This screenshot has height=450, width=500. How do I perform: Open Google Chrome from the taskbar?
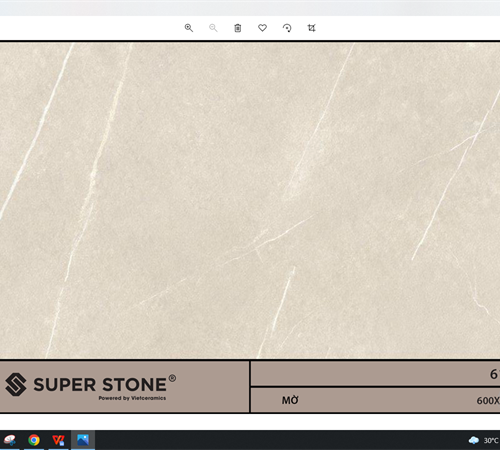coord(34,440)
